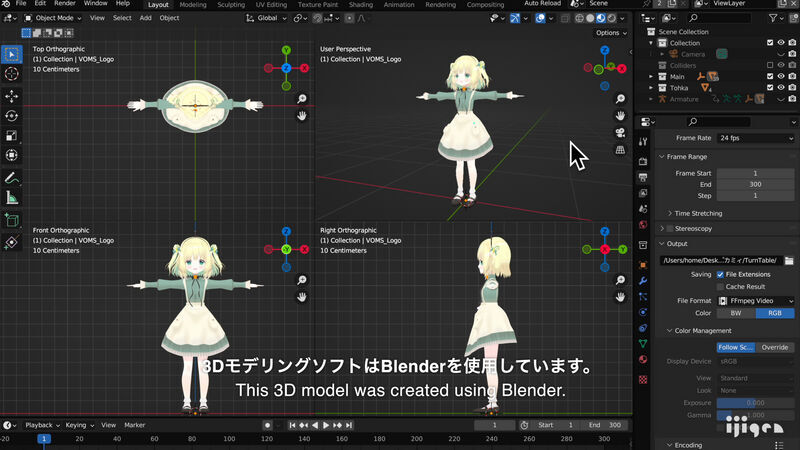Open the Modifiers wrench properties tab
This screenshot has height=450, width=800.
(x=643, y=281)
